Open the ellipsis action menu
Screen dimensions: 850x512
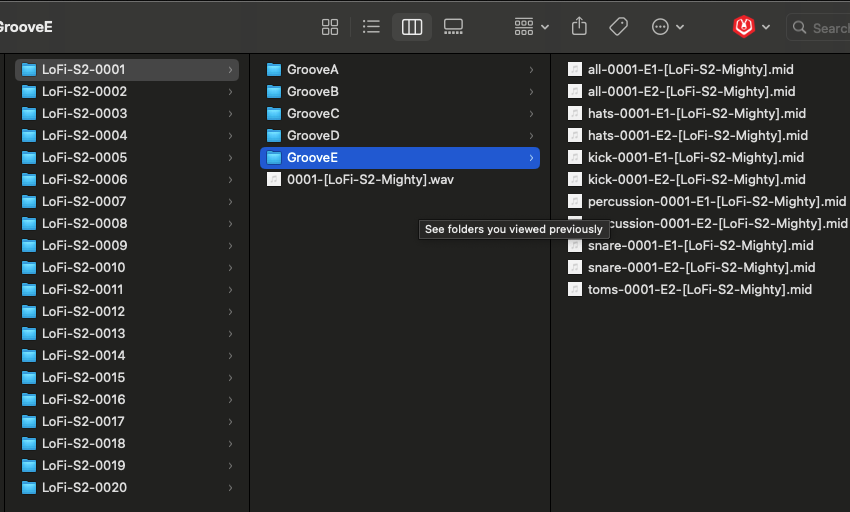click(667, 27)
